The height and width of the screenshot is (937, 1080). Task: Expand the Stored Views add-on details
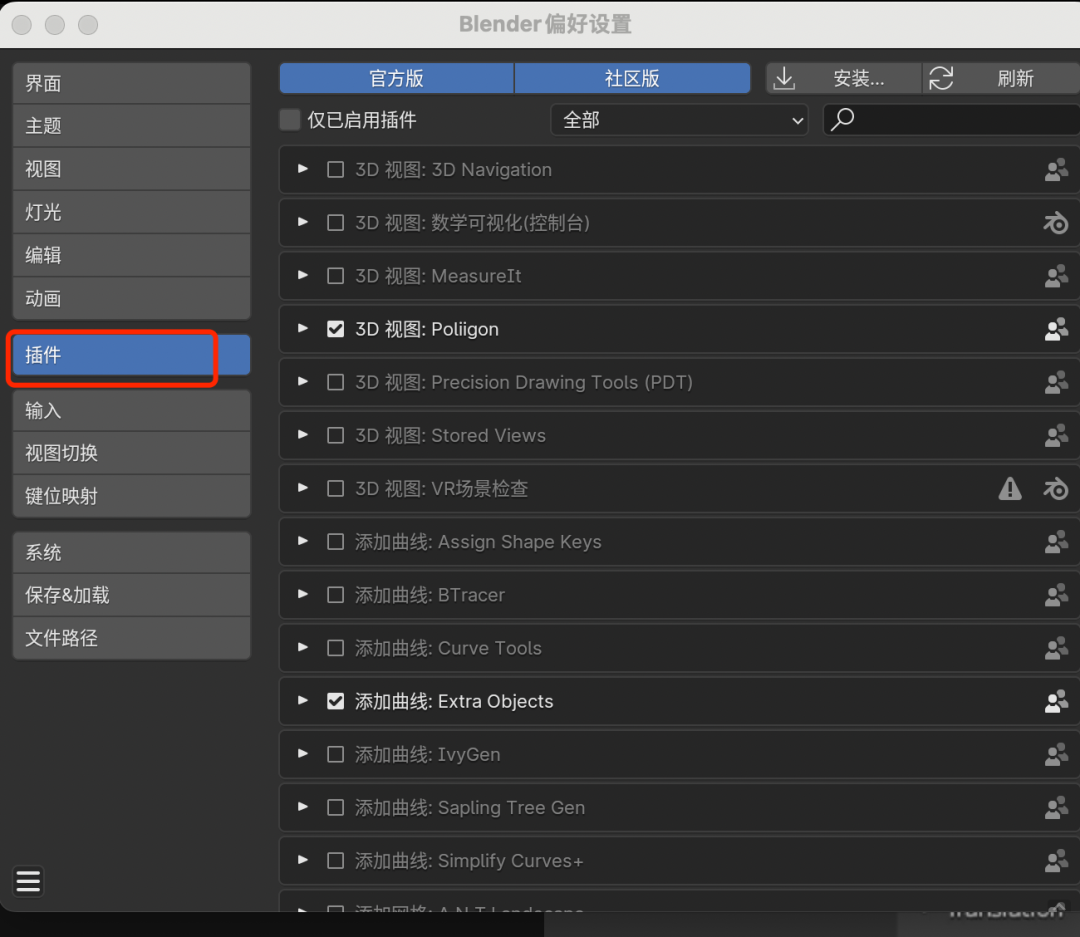click(x=303, y=435)
